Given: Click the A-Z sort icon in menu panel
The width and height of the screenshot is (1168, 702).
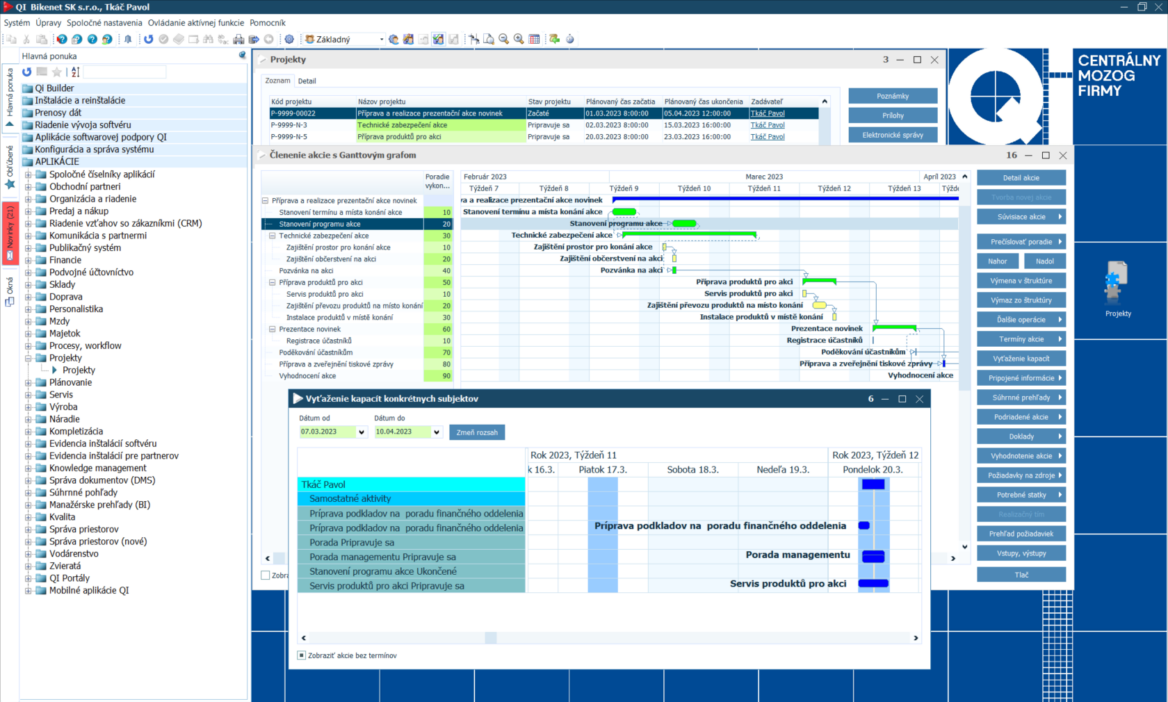Looking at the screenshot, I should coord(74,72).
